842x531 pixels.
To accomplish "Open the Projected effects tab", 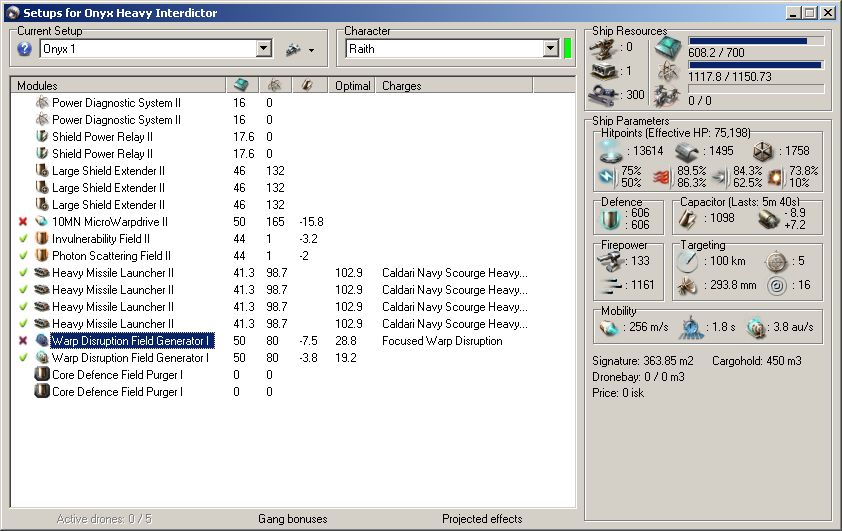I will 482,519.
